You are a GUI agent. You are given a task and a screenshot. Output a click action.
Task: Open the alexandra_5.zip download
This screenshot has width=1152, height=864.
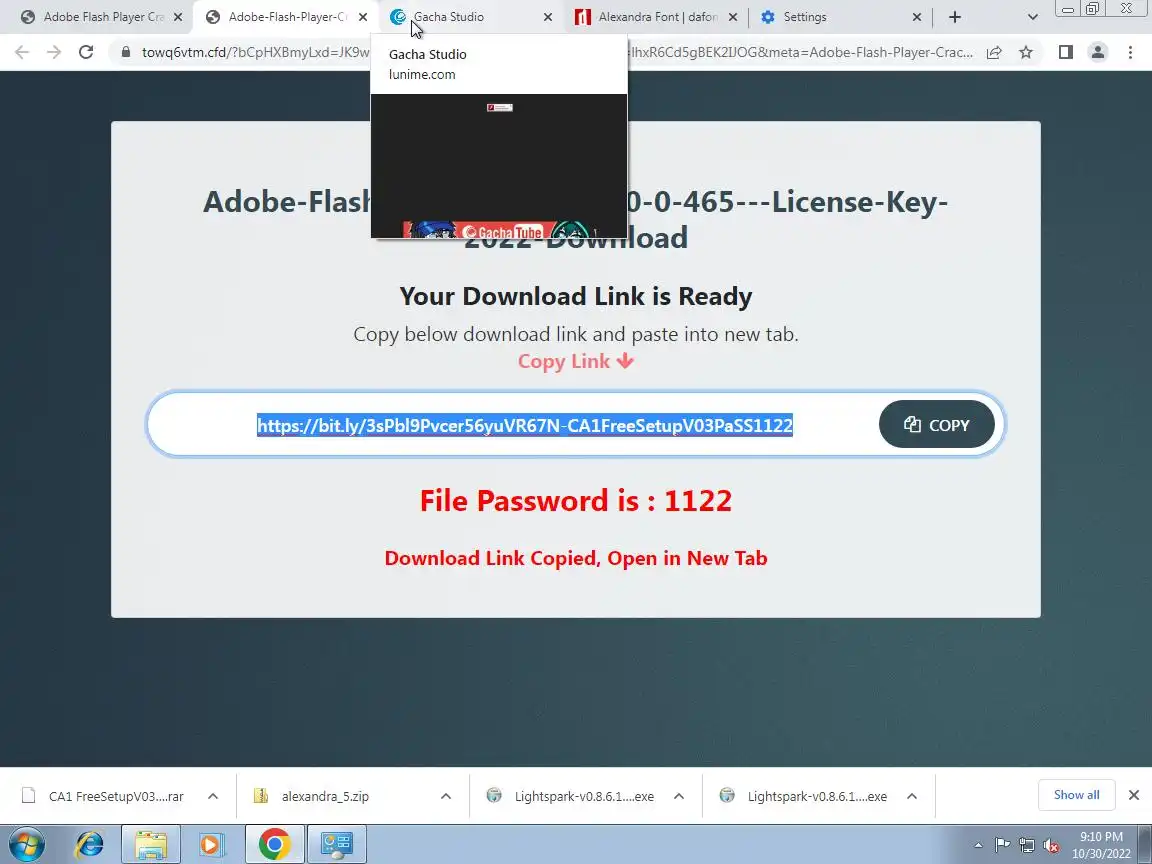325,796
